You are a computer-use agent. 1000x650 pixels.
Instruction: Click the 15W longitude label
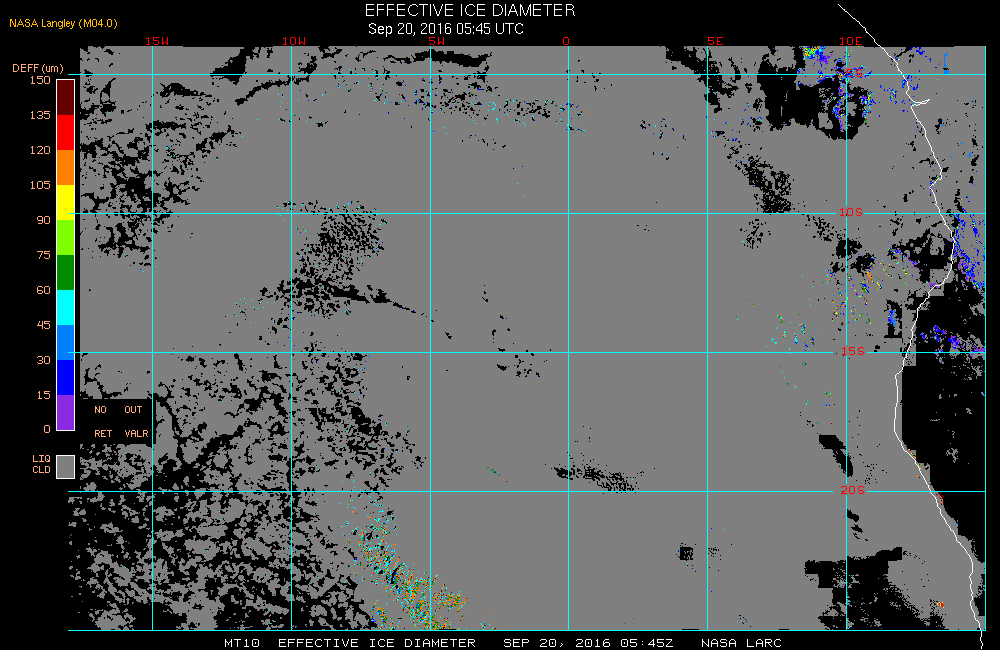[157, 41]
